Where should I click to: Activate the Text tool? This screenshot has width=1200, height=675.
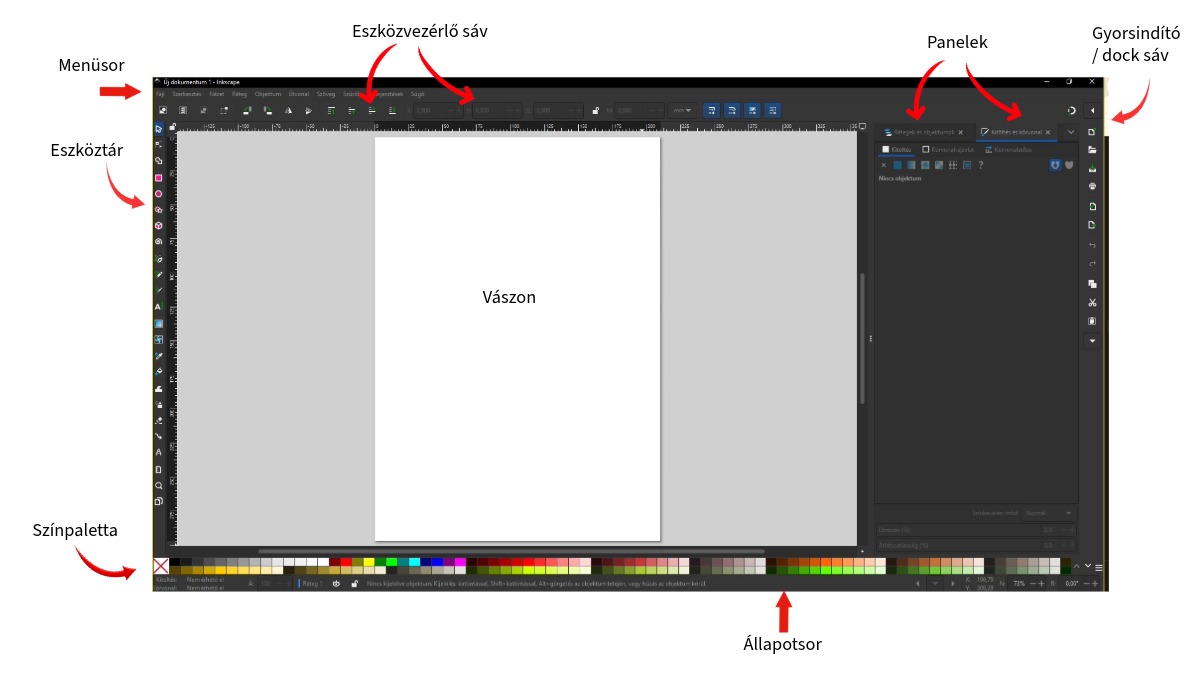pos(158,307)
